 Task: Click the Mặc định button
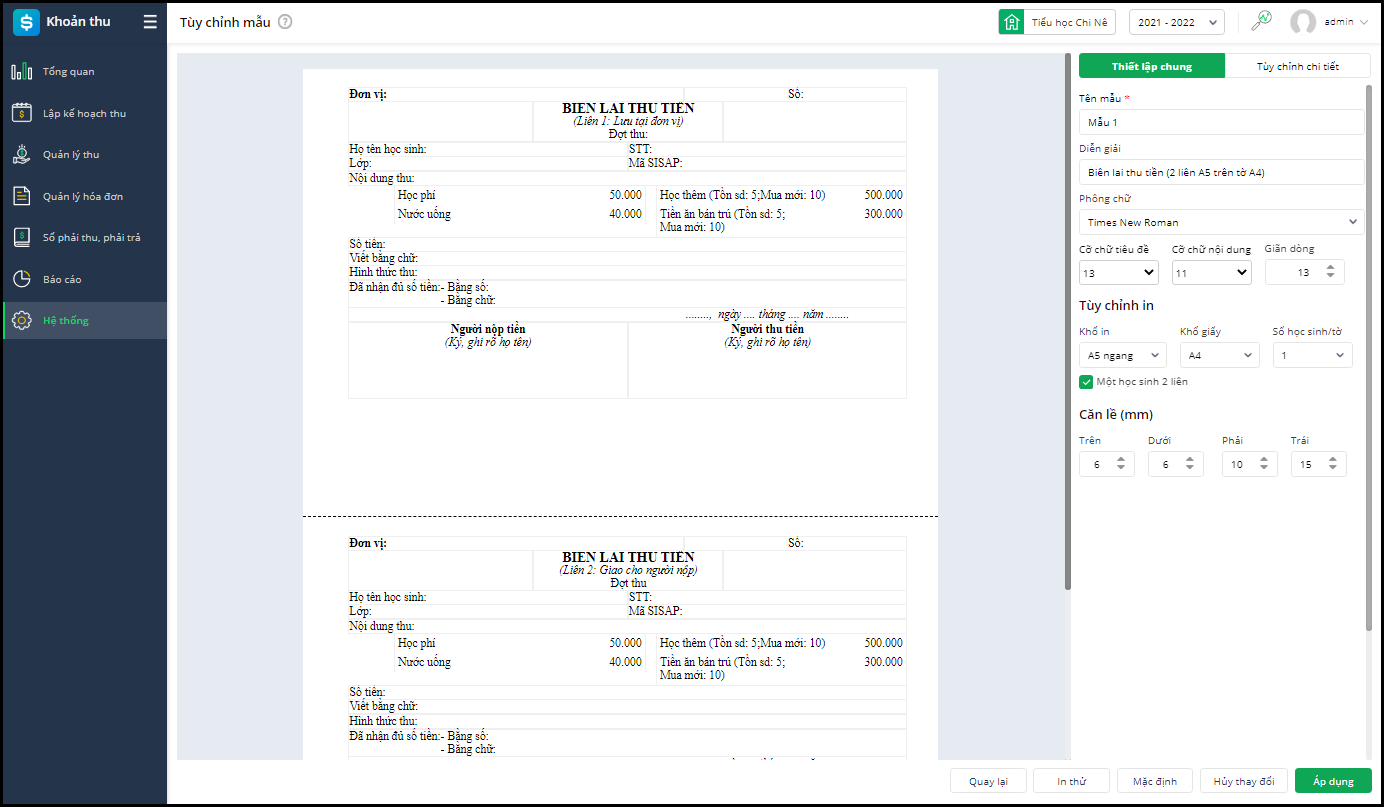tap(1155, 781)
